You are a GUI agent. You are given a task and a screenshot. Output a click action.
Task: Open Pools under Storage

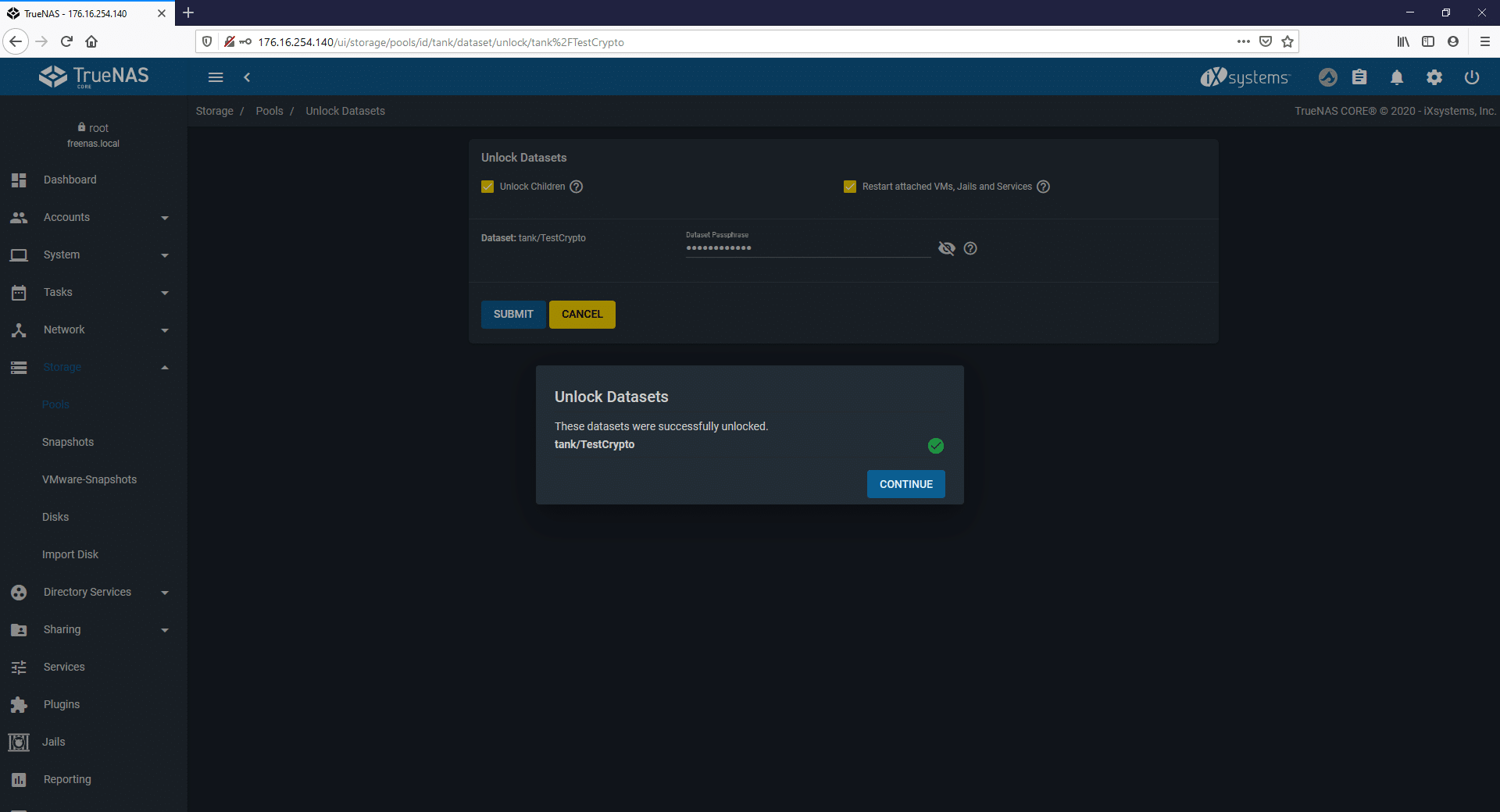pos(55,404)
